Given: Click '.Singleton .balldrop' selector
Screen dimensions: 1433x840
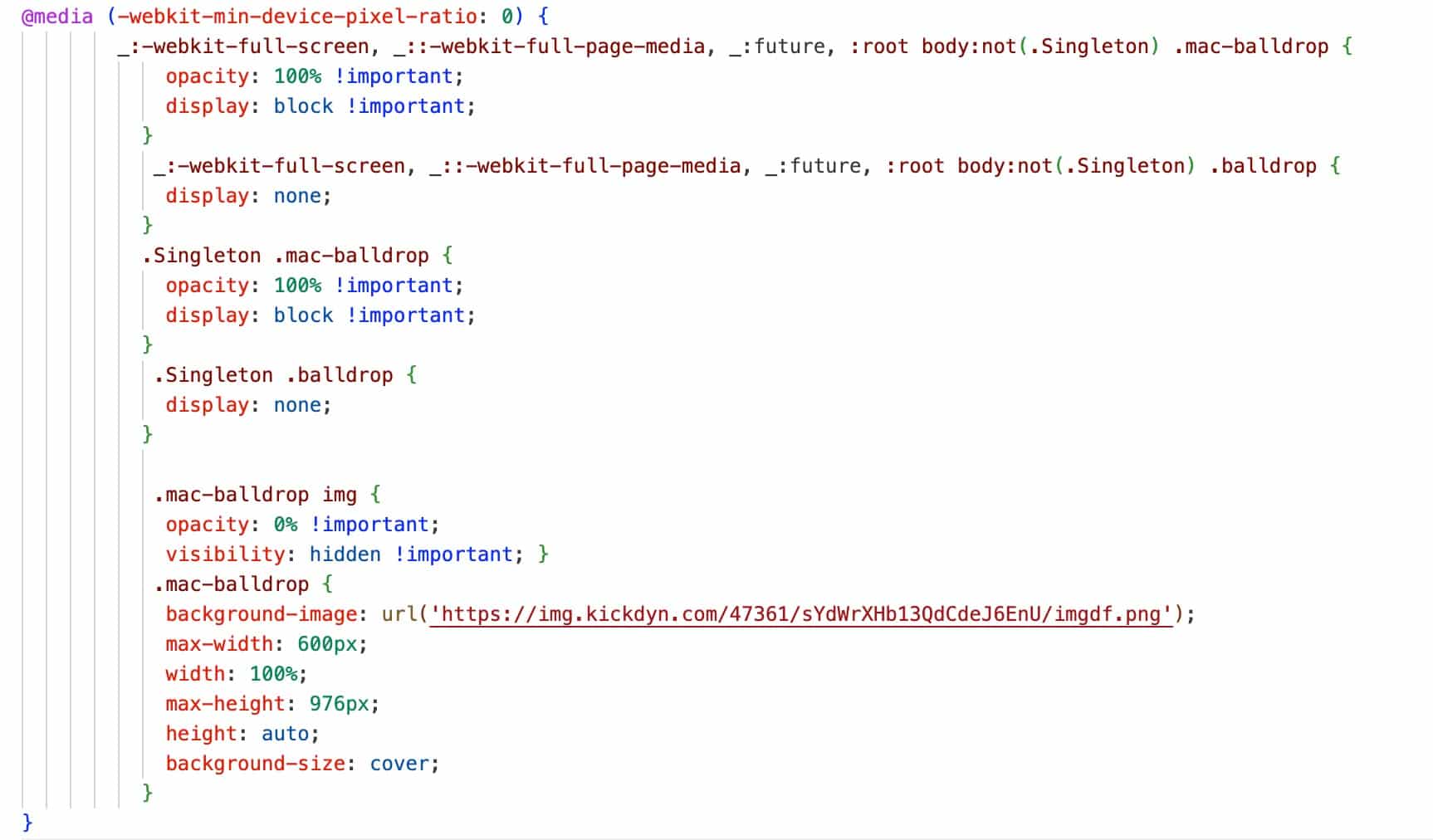Looking at the screenshot, I should pyautogui.click(x=273, y=375).
